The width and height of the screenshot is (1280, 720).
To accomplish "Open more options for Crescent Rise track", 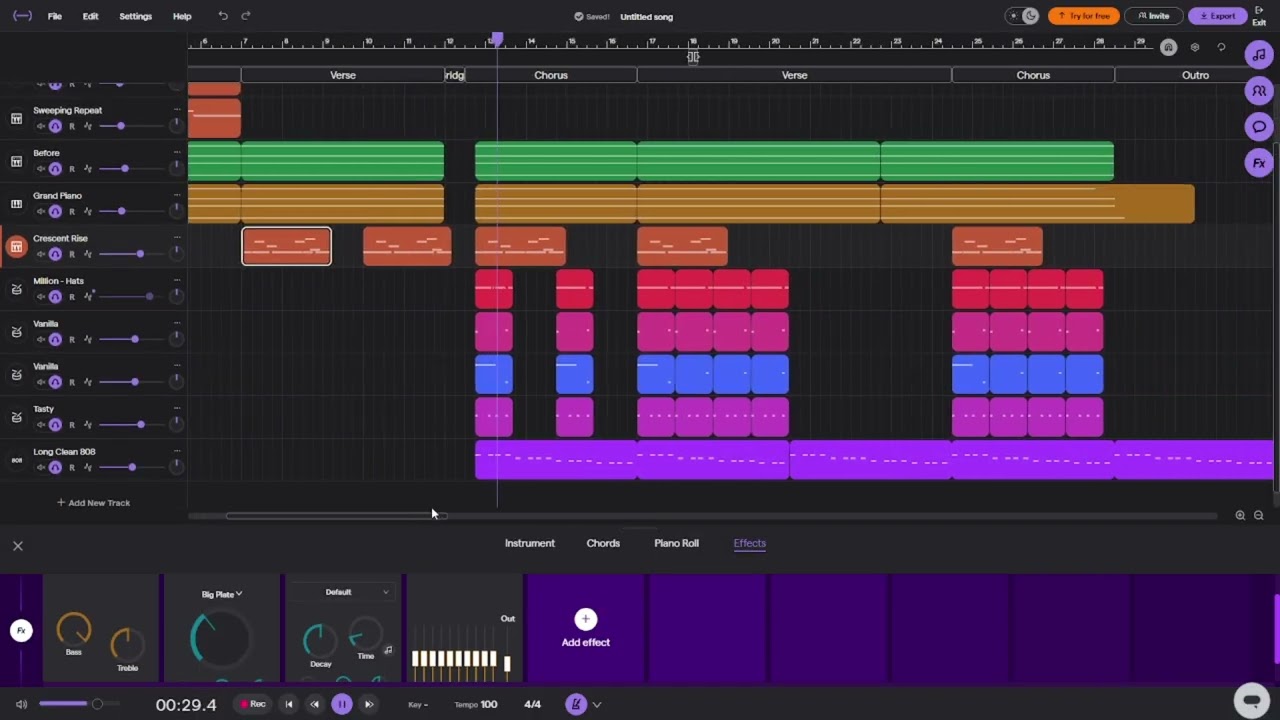I will [177, 238].
